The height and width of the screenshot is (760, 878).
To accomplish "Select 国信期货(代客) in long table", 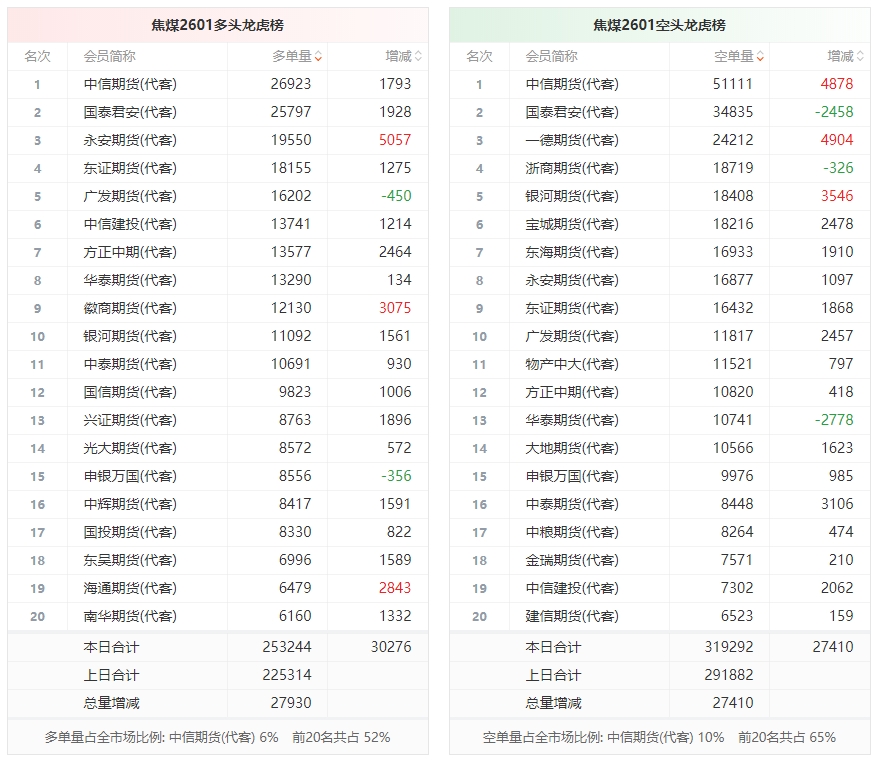I will click(x=130, y=392).
